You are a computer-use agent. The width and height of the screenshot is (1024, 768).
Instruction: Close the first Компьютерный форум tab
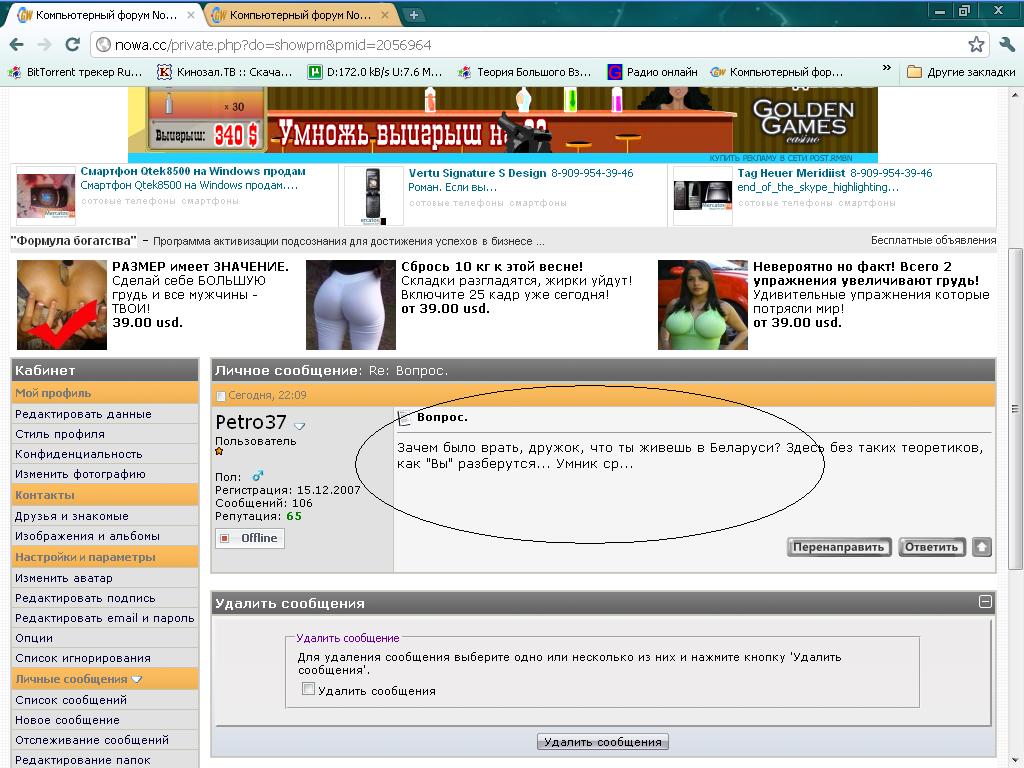coord(191,14)
